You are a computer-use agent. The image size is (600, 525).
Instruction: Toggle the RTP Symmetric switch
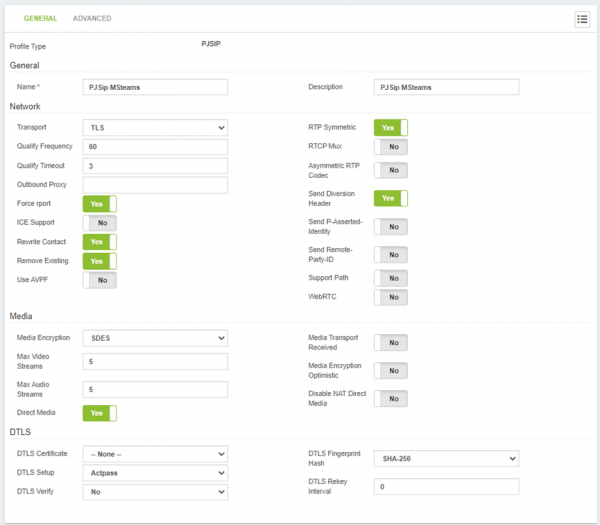[x=391, y=128]
